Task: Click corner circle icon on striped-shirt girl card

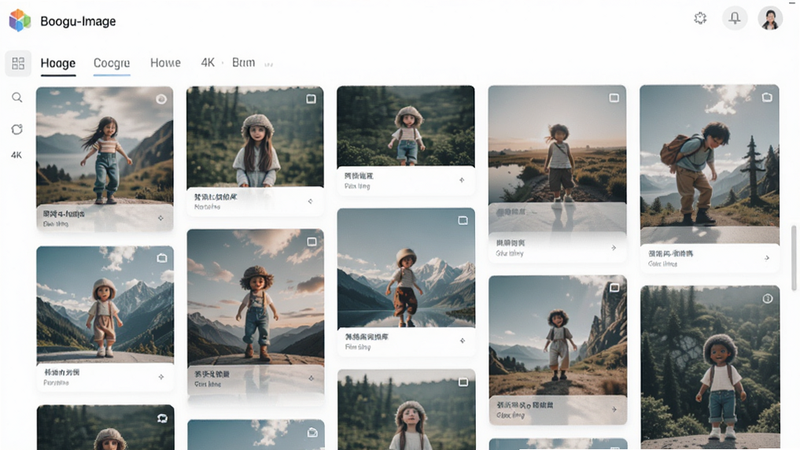Action: (161, 99)
